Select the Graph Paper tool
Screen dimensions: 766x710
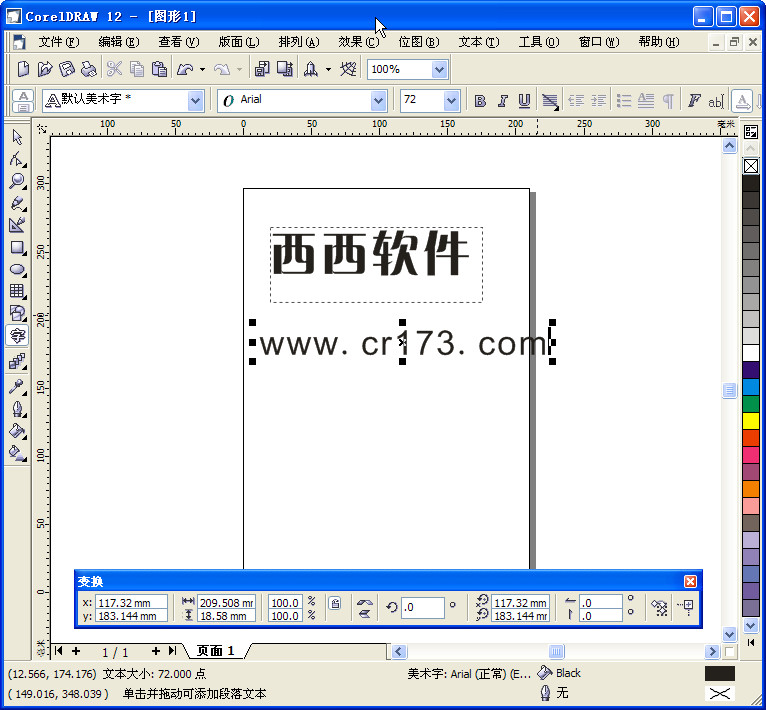point(17,291)
